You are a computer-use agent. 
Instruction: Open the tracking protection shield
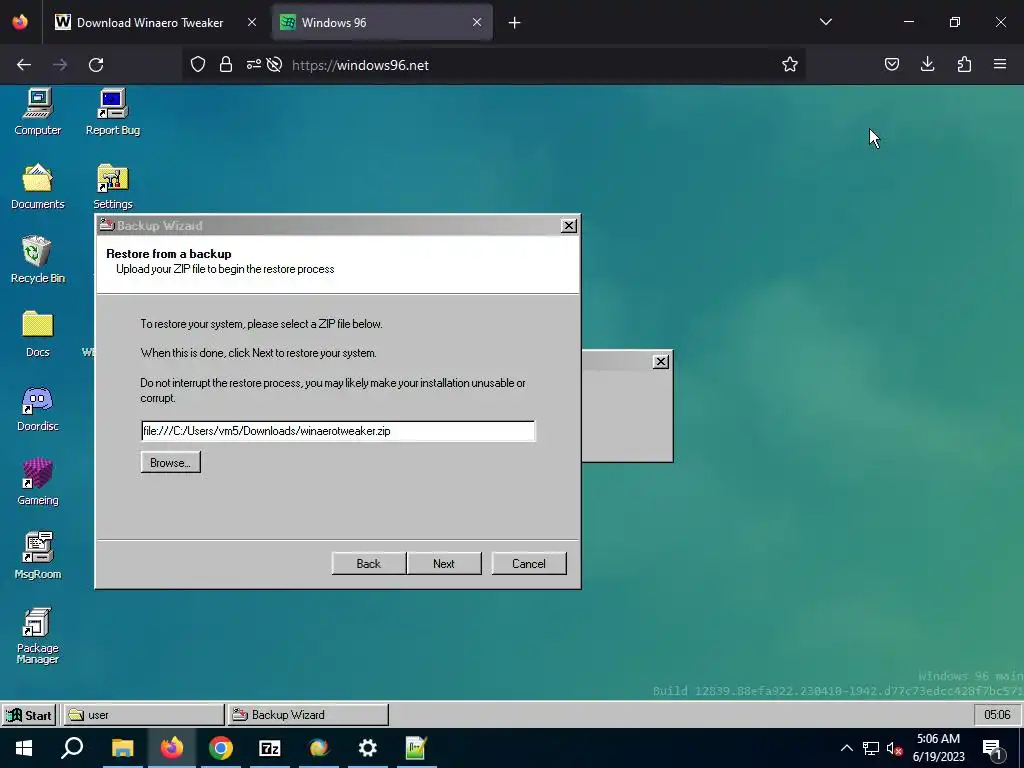(x=198, y=64)
